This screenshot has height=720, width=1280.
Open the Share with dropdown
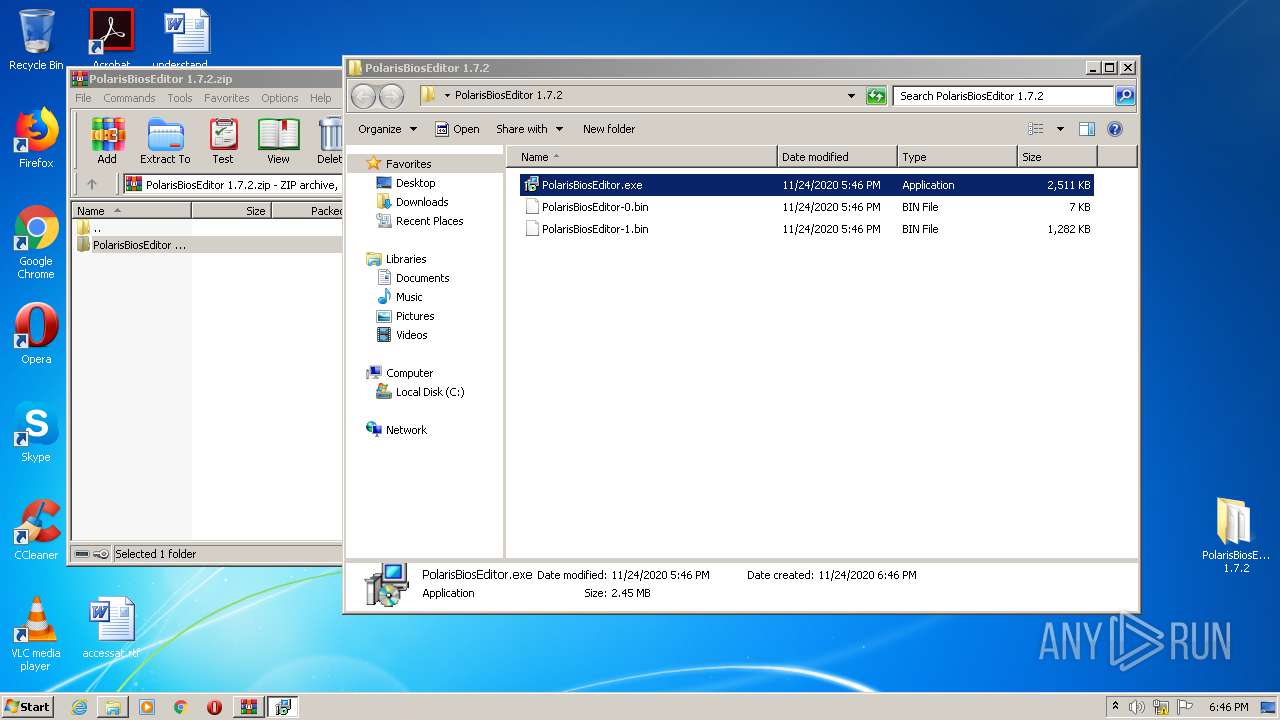[x=529, y=129]
